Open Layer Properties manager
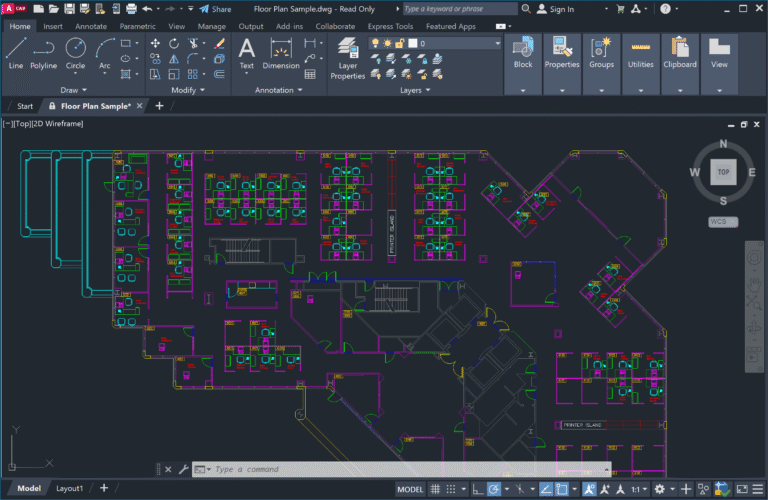Viewport: 768px width, 500px height. [347, 59]
